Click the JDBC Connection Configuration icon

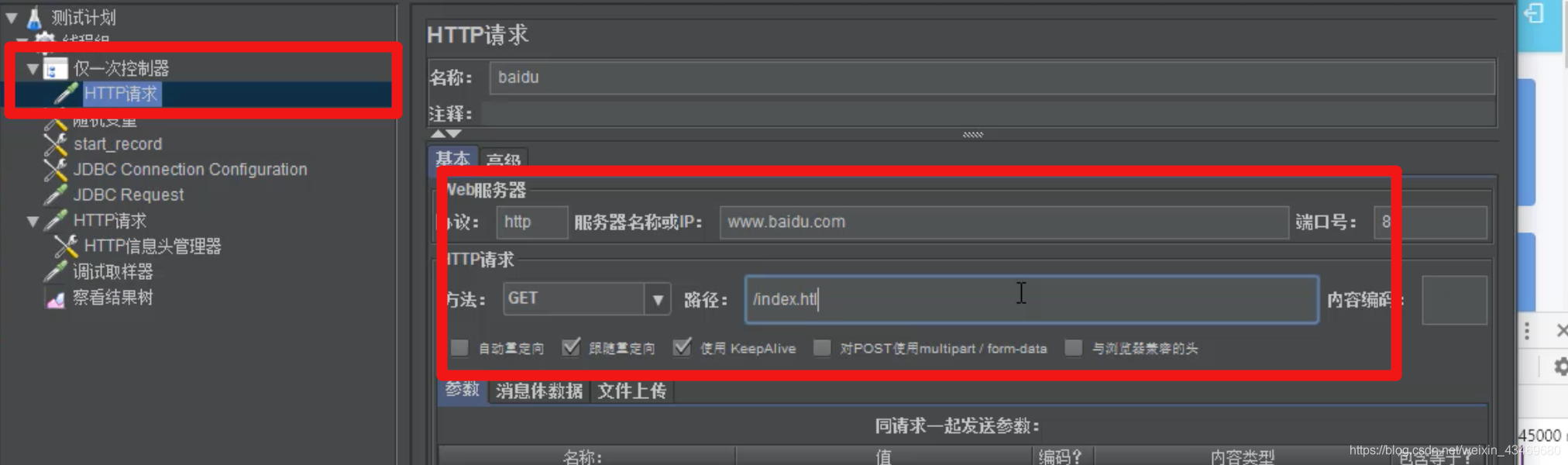(x=55, y=170)
